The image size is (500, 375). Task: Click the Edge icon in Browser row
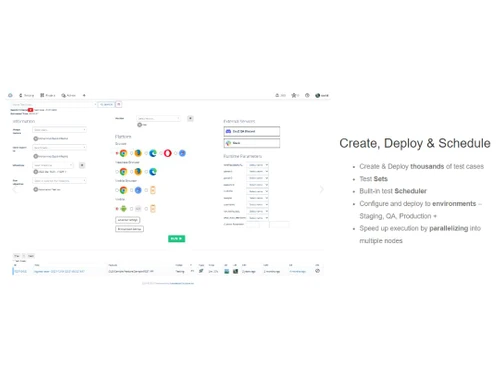[153, 153]
